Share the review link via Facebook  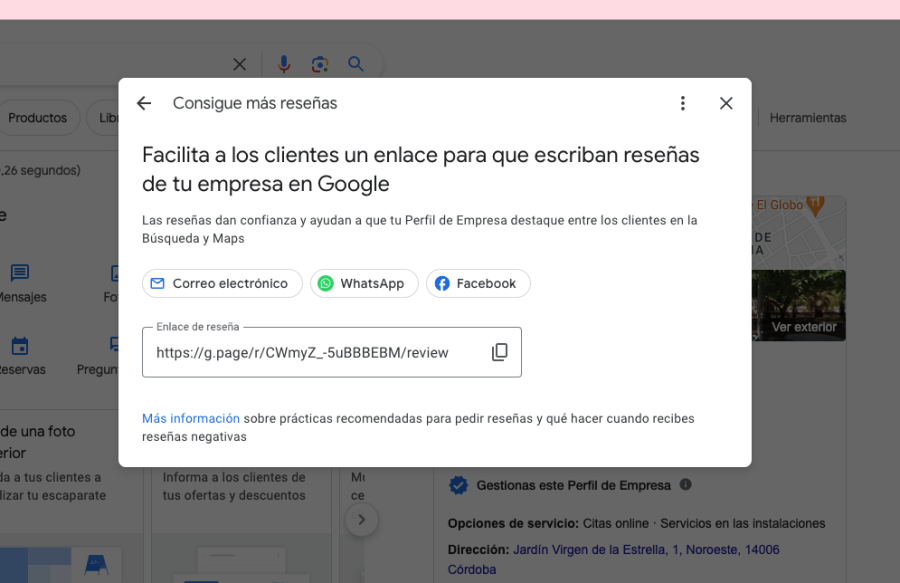click(x=478, y=283)
